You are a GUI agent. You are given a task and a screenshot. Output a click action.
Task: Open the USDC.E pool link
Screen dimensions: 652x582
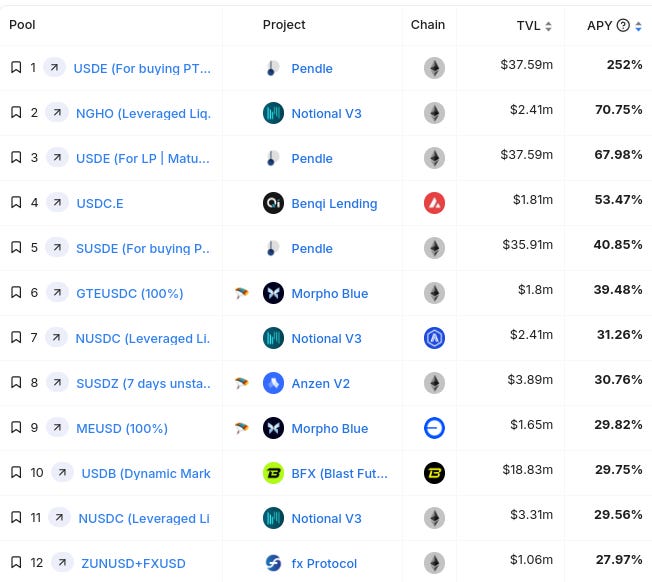[x=100, y=204]
